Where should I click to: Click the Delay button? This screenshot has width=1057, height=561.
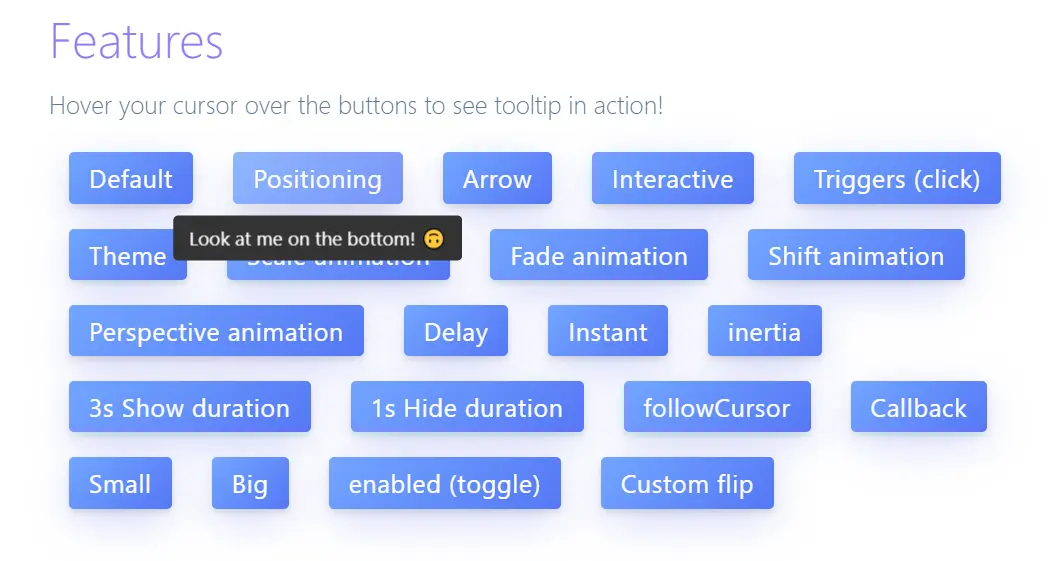point(456,331)
